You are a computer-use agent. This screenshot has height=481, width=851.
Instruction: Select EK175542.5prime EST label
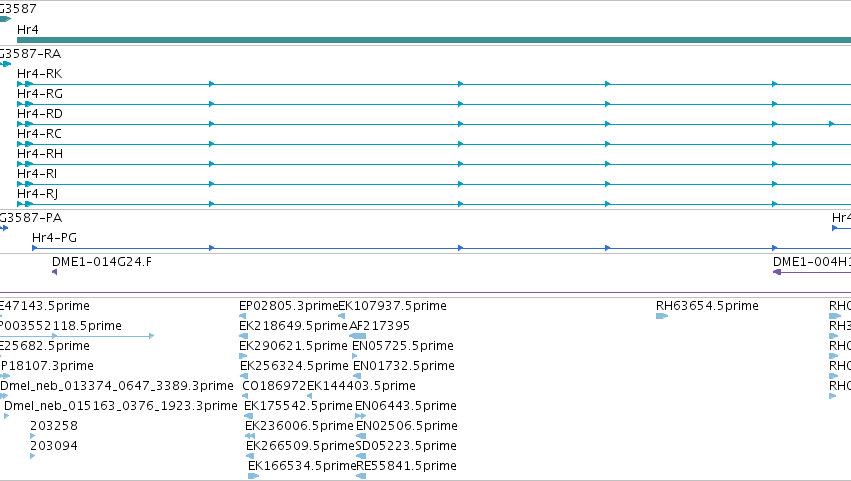[298, 407]
